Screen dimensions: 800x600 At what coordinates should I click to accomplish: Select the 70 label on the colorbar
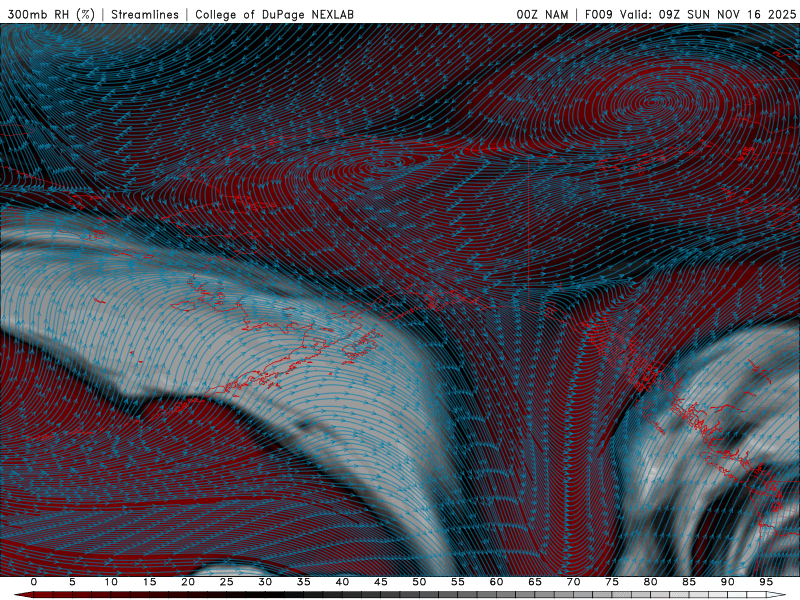(x=573, y=582)
